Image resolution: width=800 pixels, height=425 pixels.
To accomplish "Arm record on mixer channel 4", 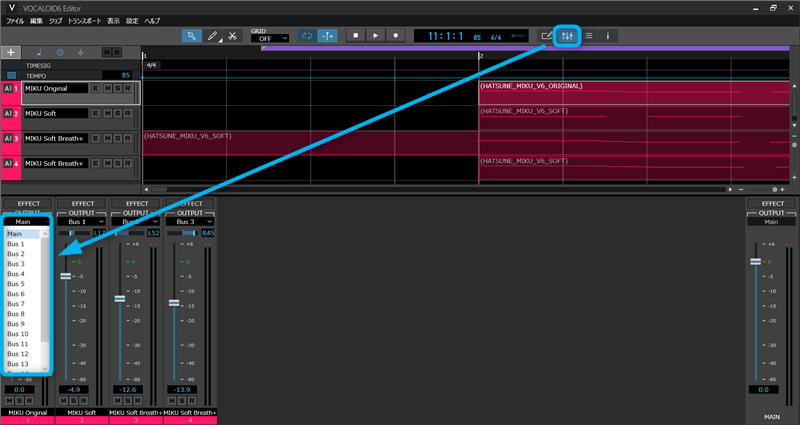I will 191,401.
